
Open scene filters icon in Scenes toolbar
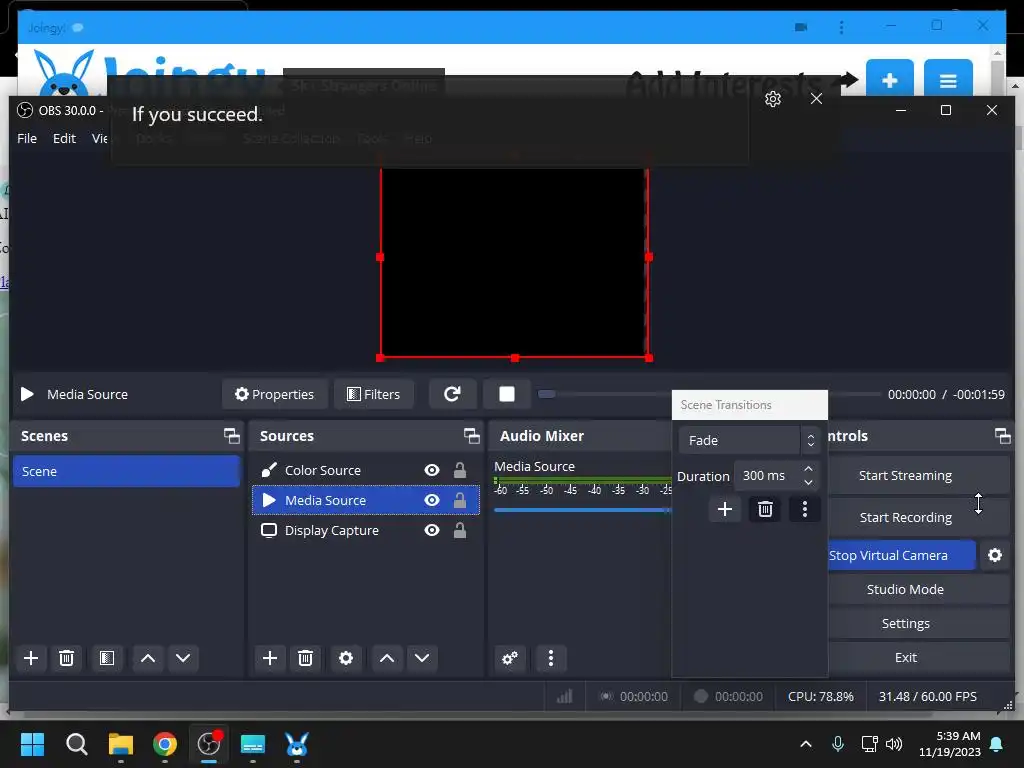click(x=106, y=658)
